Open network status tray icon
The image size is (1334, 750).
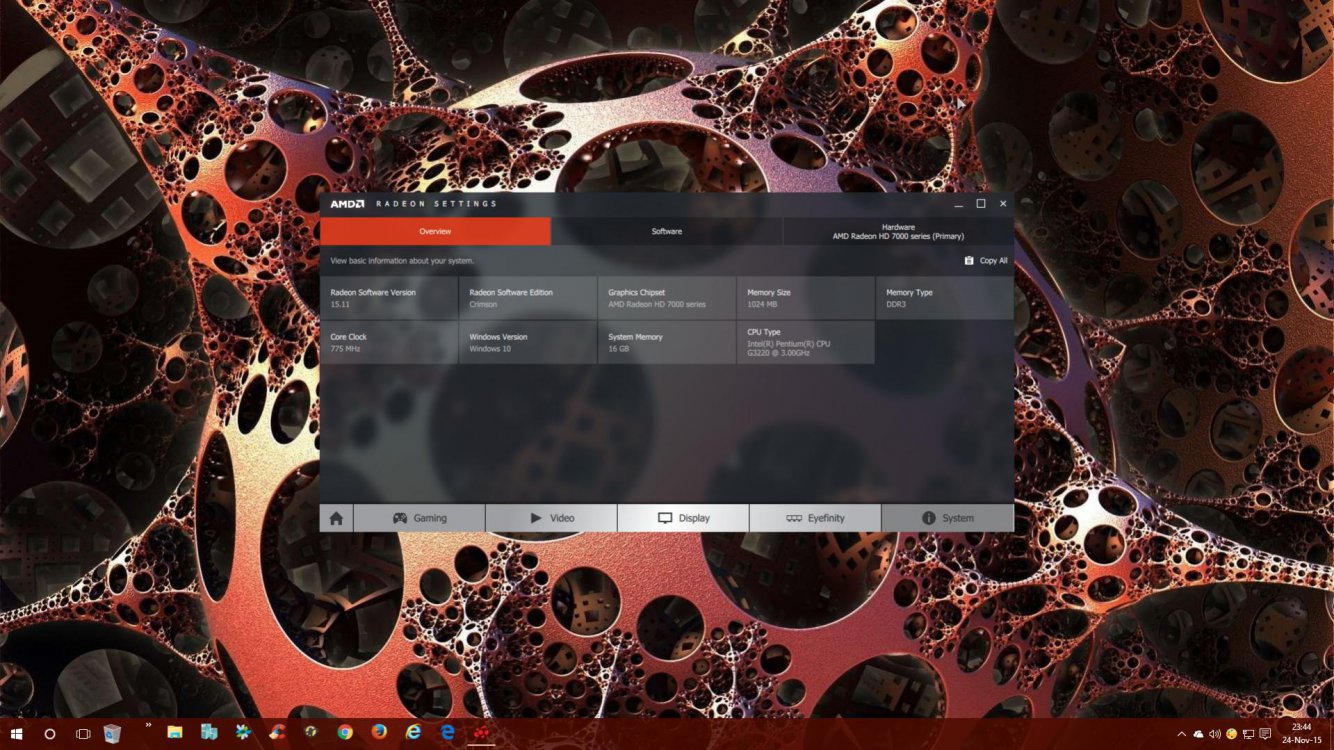(x=1248, y=734)
